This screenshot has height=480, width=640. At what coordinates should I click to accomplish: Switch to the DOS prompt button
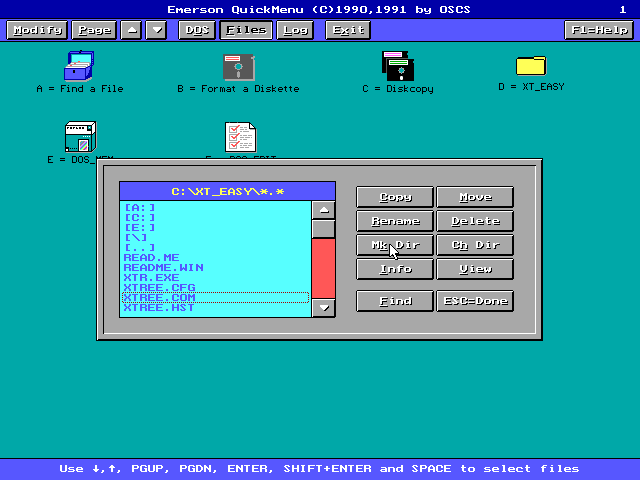coord(197,30)
